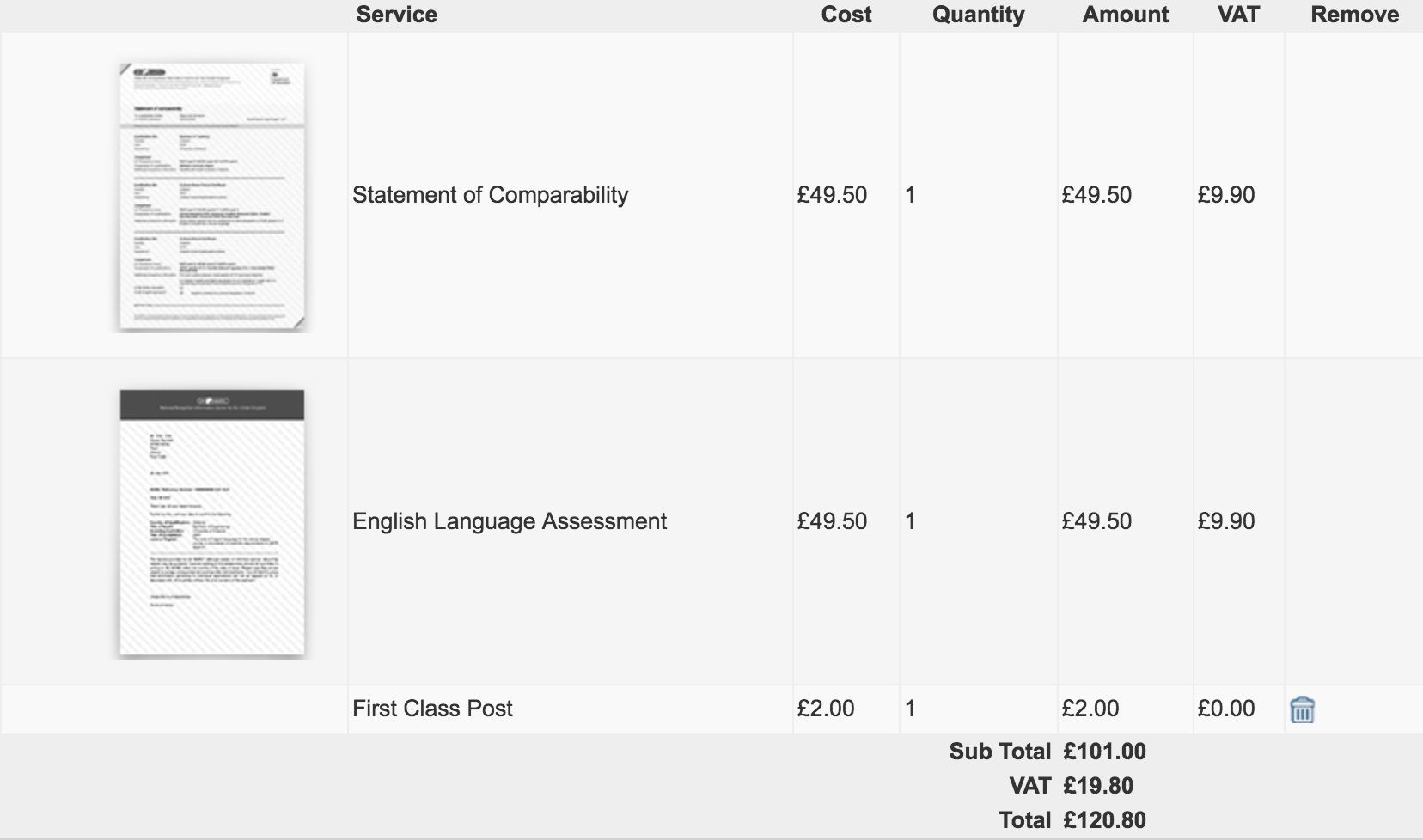Click the VAT total £19.80
The width and height of the screenshot is (1423, 840).
pos(1097,785)
